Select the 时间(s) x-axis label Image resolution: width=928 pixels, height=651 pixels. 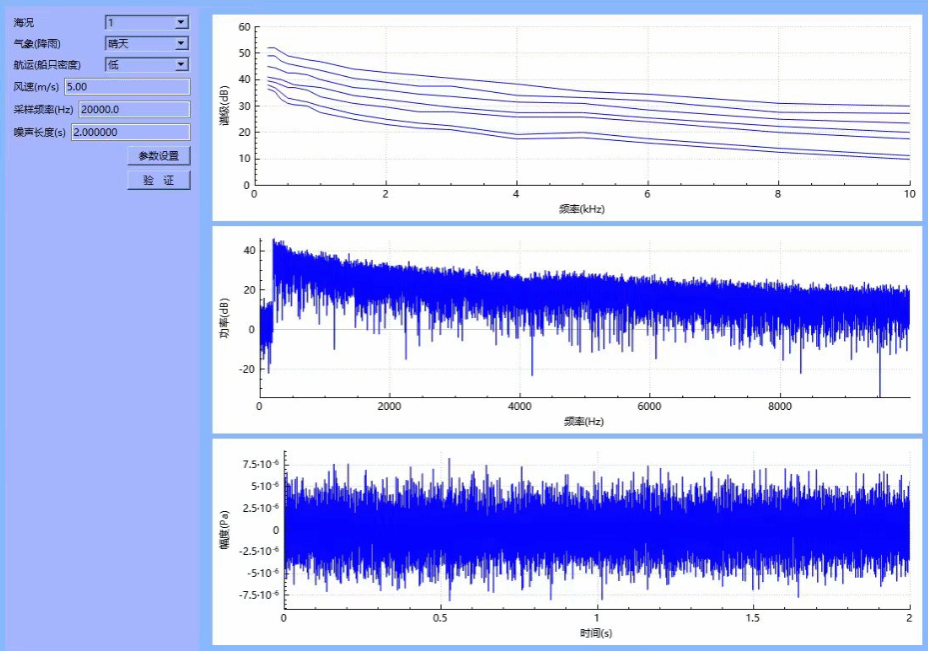[596, 633]
